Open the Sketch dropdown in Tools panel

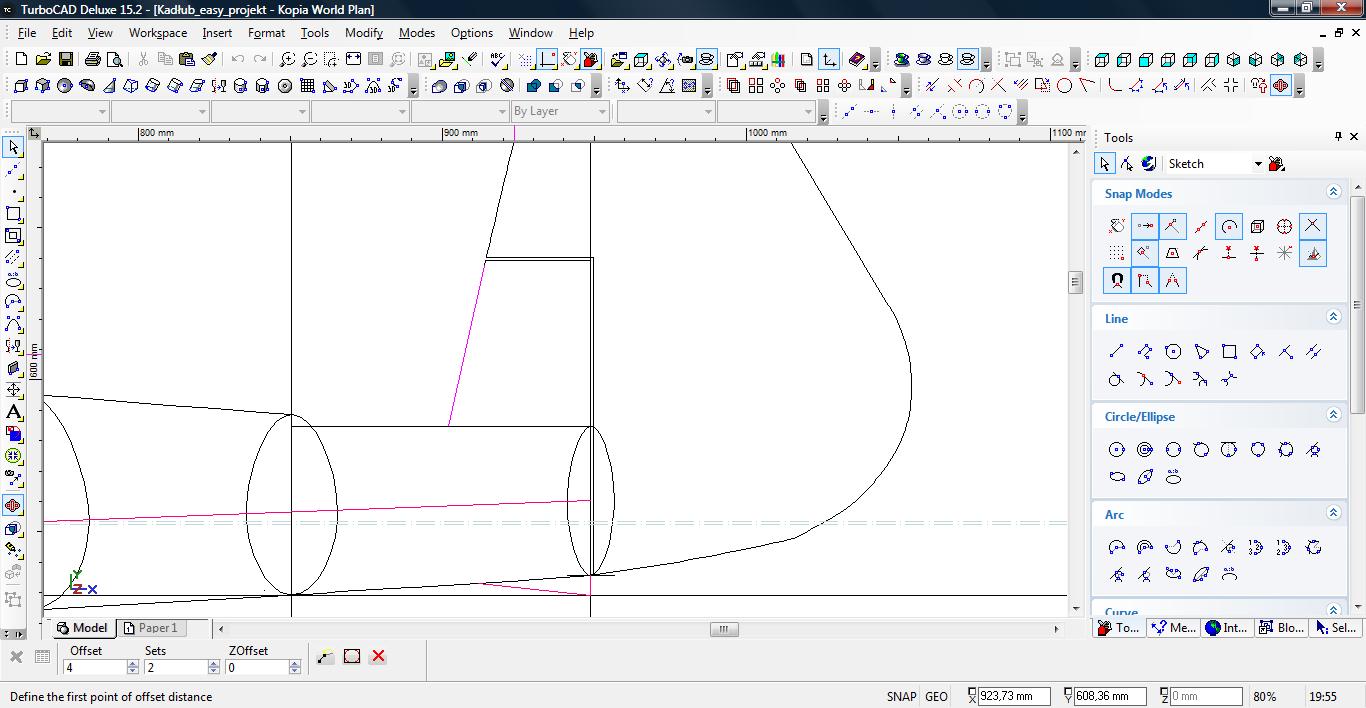coord(1258,164)
